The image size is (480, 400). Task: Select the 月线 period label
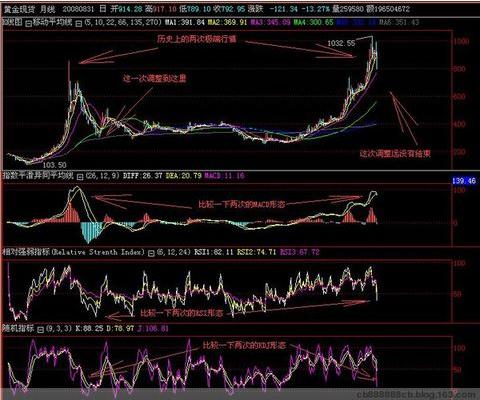point(47,9)
